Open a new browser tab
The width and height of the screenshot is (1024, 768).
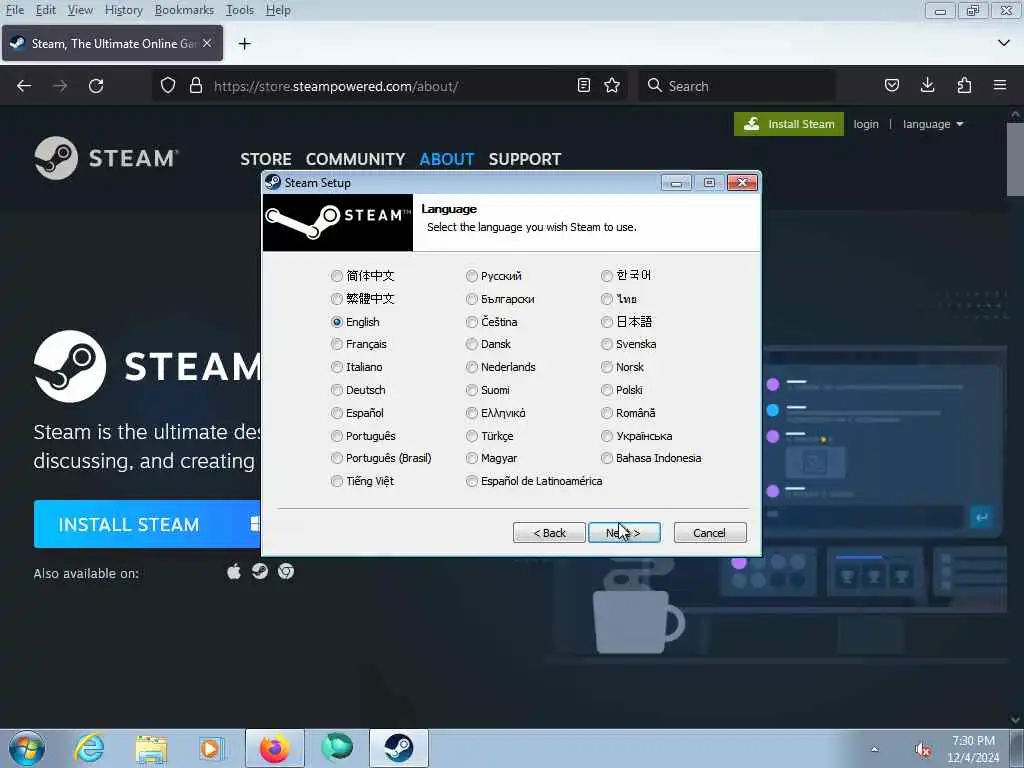point(245,44)
